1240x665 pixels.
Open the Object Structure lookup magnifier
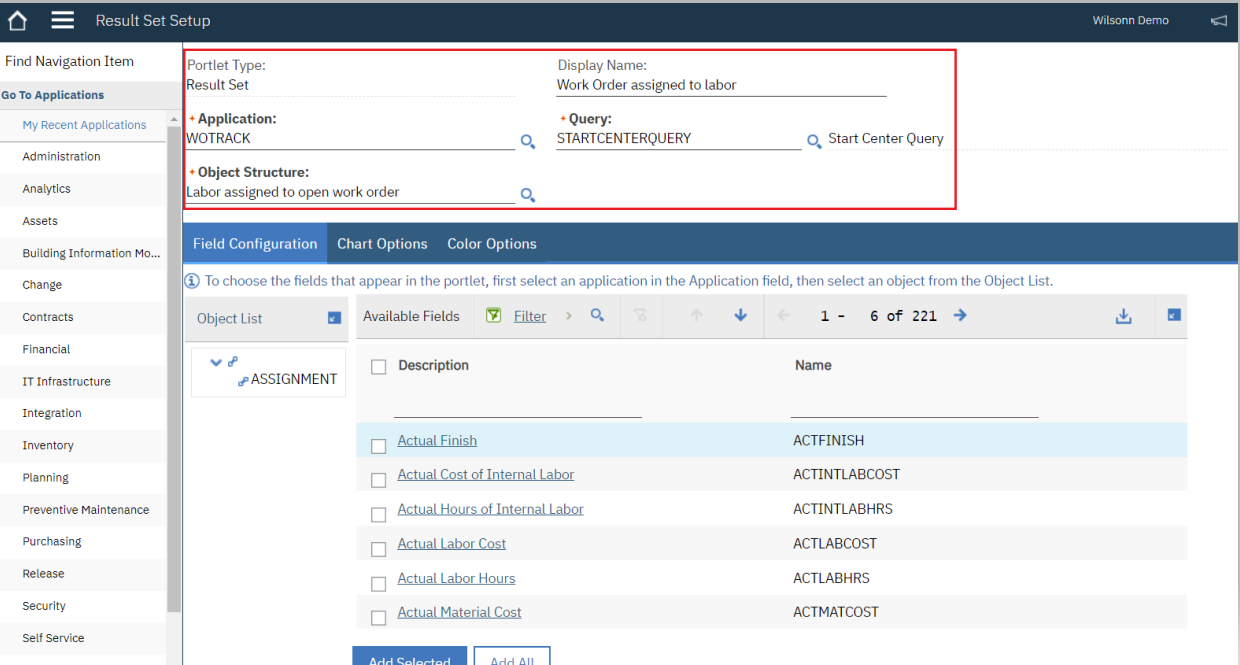(527, 195)
